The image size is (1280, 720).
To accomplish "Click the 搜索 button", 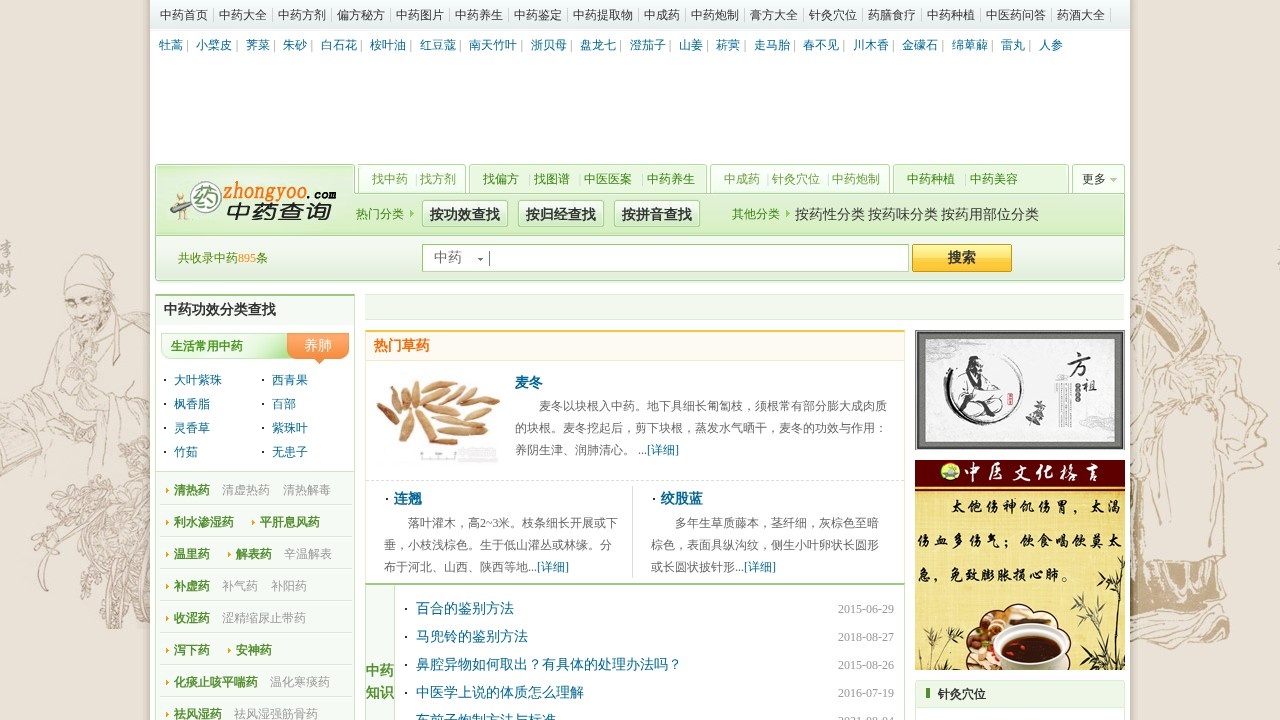I will (x=962, y=258).
